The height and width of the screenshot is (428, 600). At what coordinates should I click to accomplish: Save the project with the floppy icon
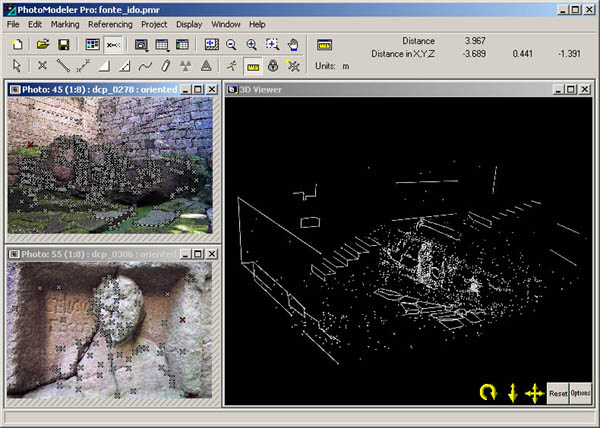point(64,45)
